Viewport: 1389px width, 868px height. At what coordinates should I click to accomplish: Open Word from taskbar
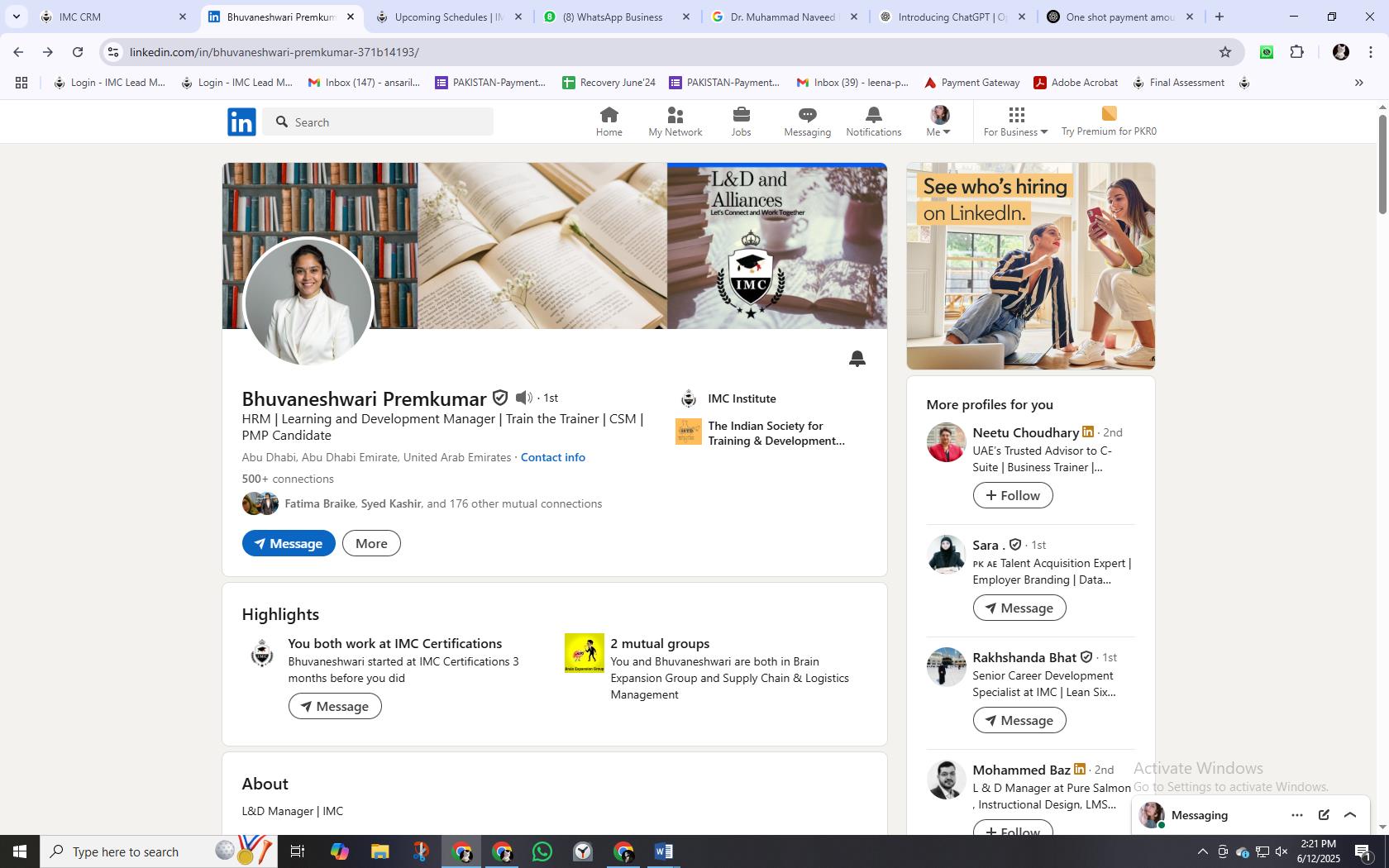point(663,851)
